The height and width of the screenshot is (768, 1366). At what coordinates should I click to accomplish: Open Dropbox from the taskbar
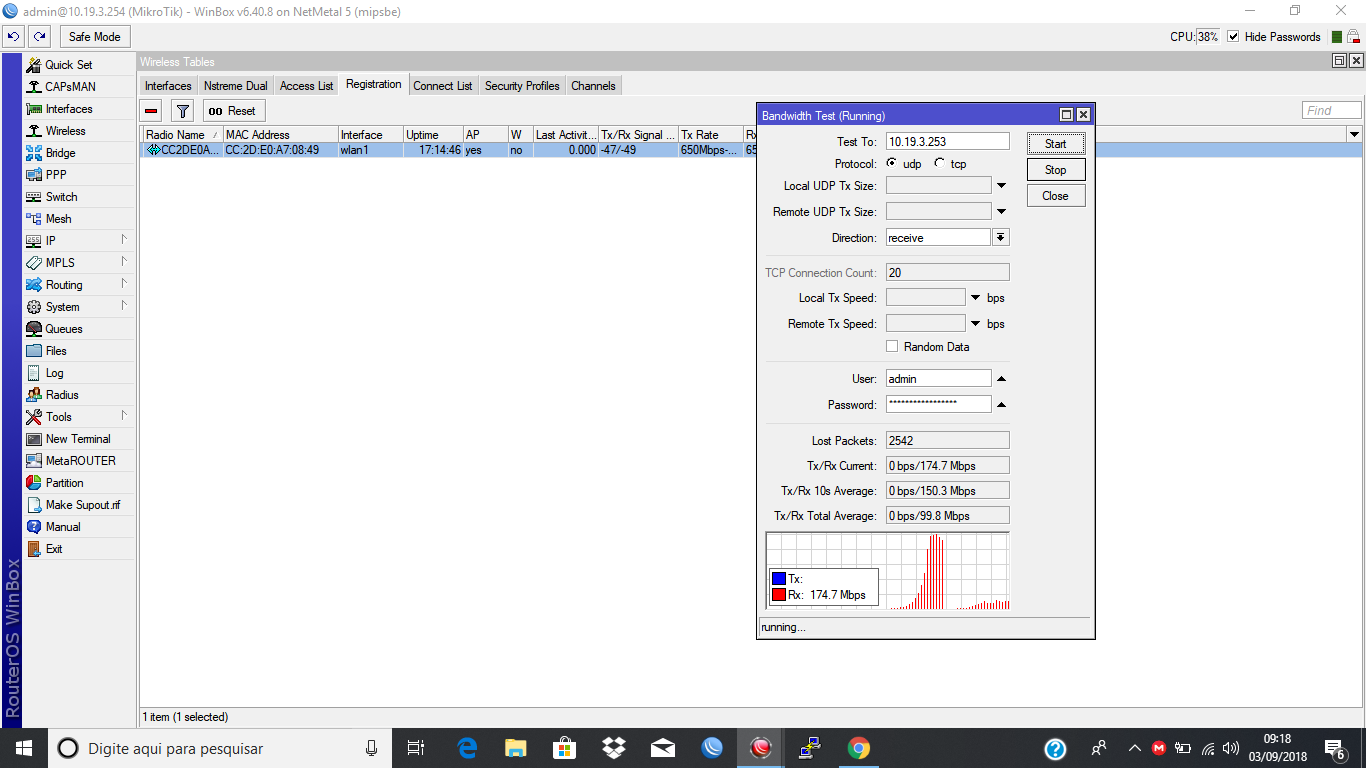[613, 748]
